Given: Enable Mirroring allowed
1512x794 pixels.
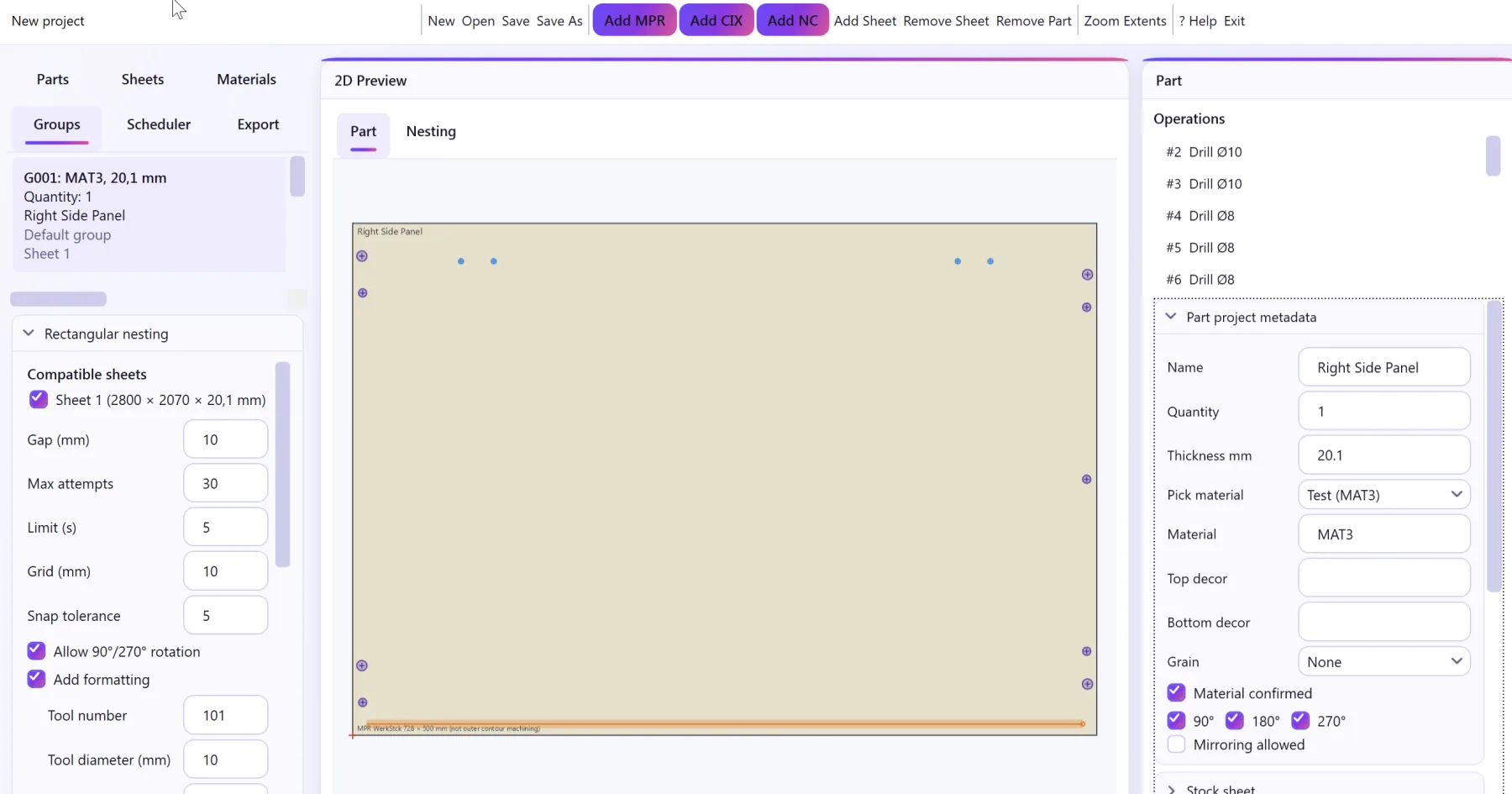Looking at the screenshot, I should pos(1176,744).
